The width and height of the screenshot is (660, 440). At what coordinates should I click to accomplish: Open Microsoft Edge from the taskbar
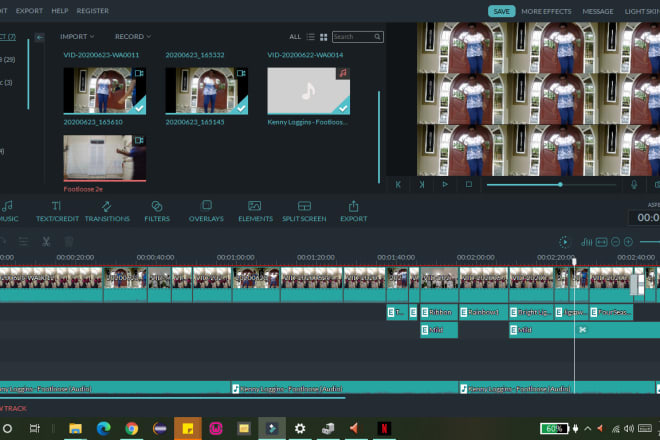coord(104,429)
